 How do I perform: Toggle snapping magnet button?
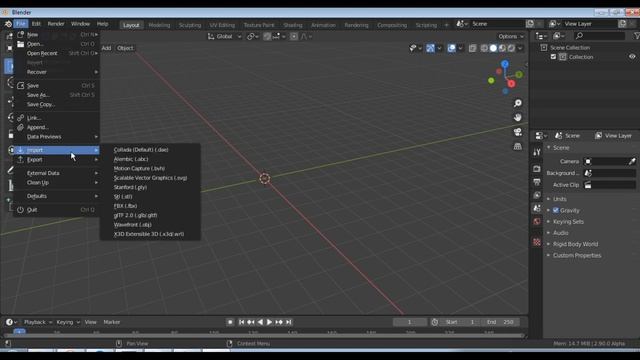tap(267, 36)
